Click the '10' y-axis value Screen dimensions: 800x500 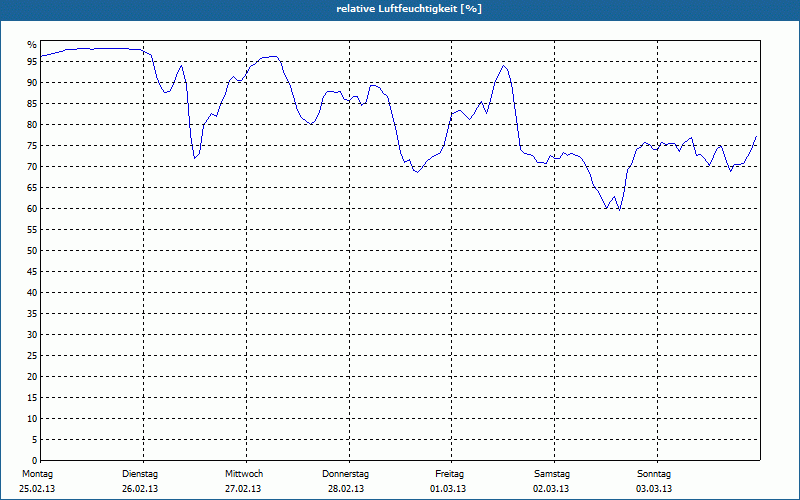coord(32,419)
